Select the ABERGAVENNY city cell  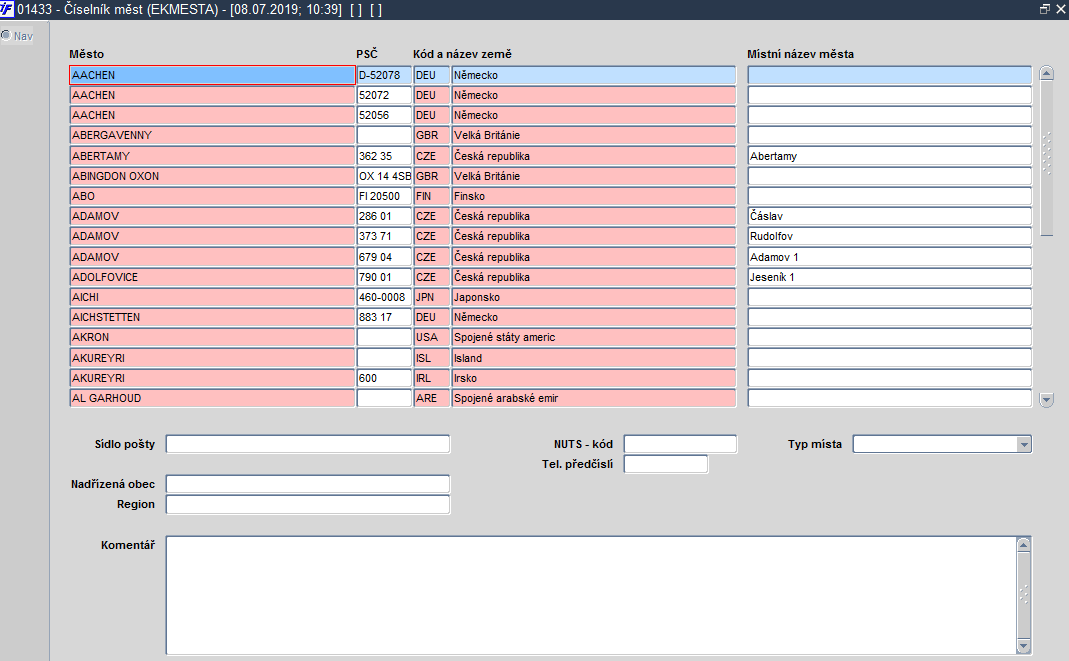coord(212,136)
